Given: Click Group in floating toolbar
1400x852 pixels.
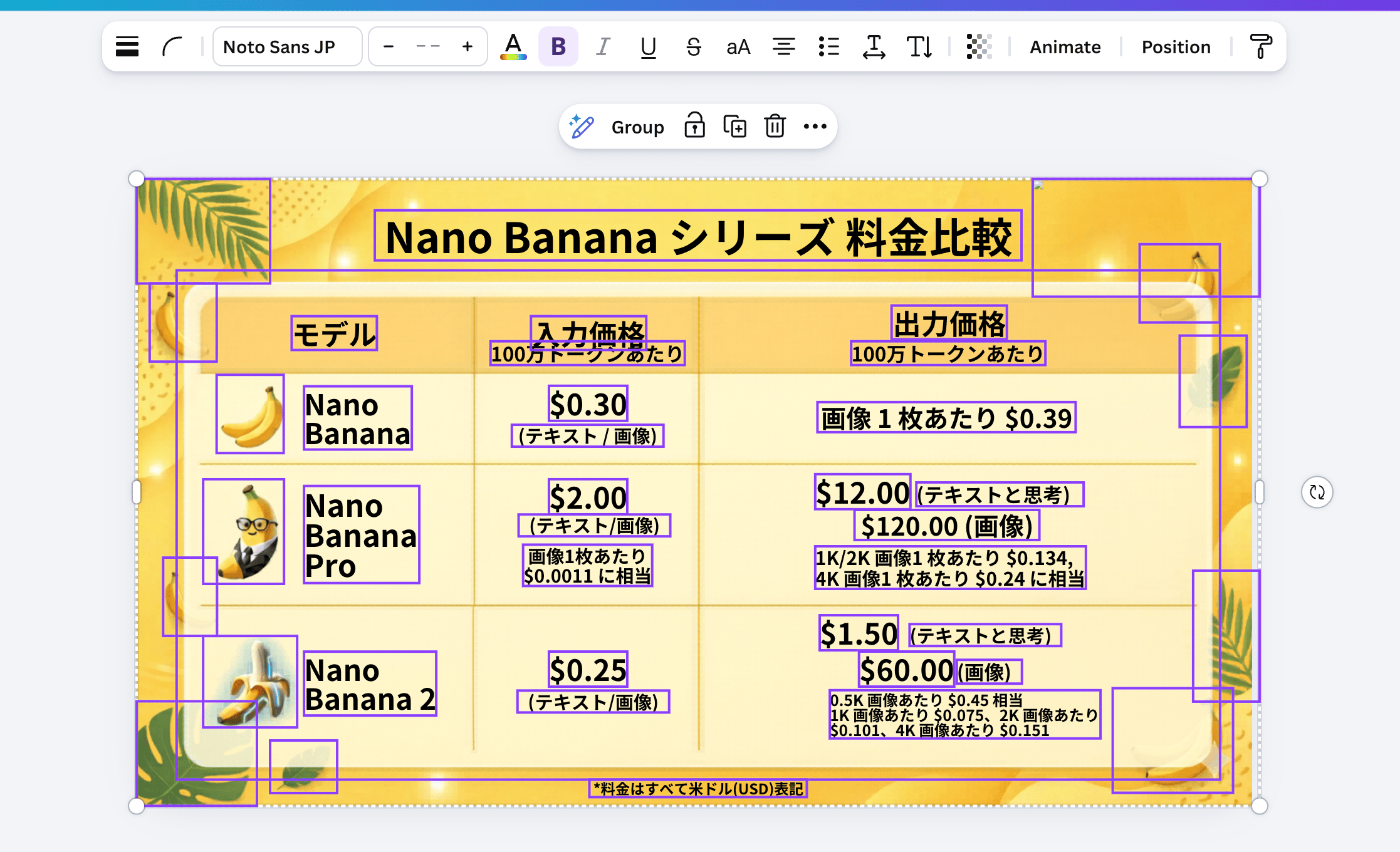Looking at the screenshot, I should (x=637, y=127).
